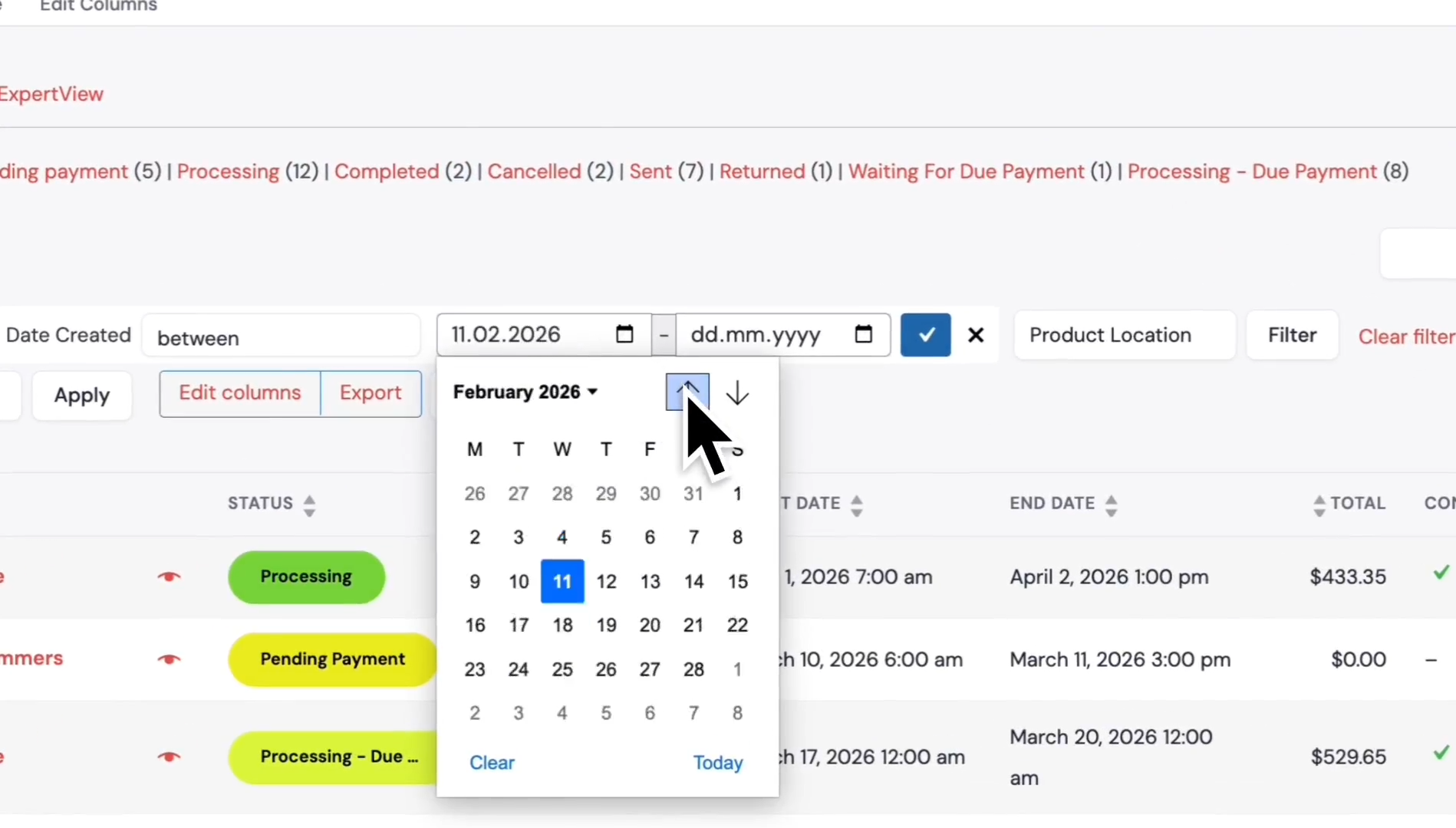Sort by the TOTAL column arrows
The image size is (1456, 828).
tap(1319, 505)
